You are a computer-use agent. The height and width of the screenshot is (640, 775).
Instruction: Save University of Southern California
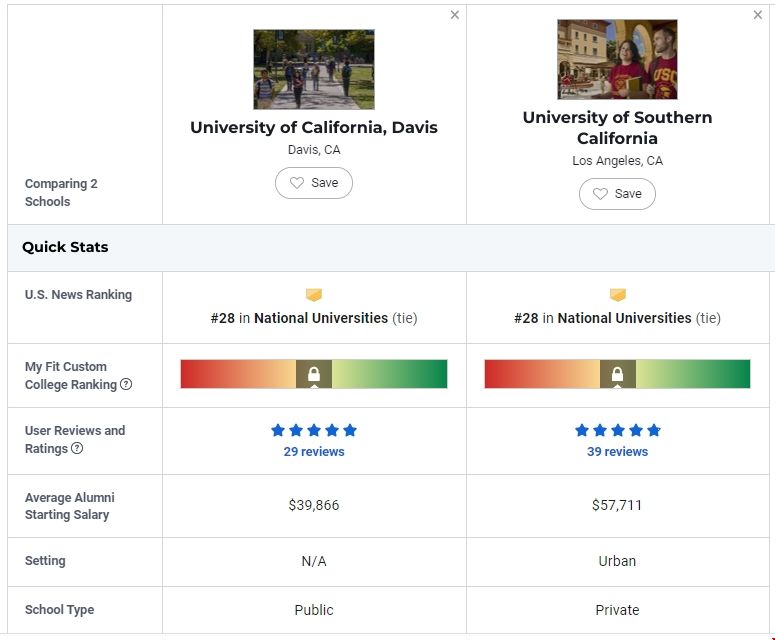point(617,194)
